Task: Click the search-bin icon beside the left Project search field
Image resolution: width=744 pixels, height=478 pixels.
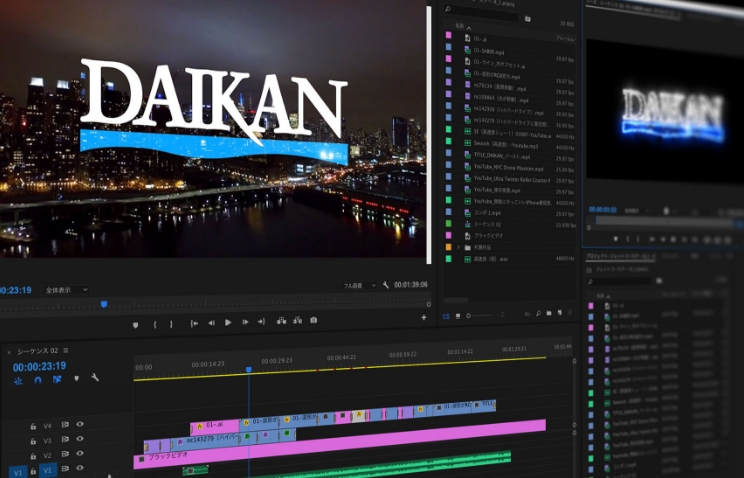Action: (x=528, y=19)
